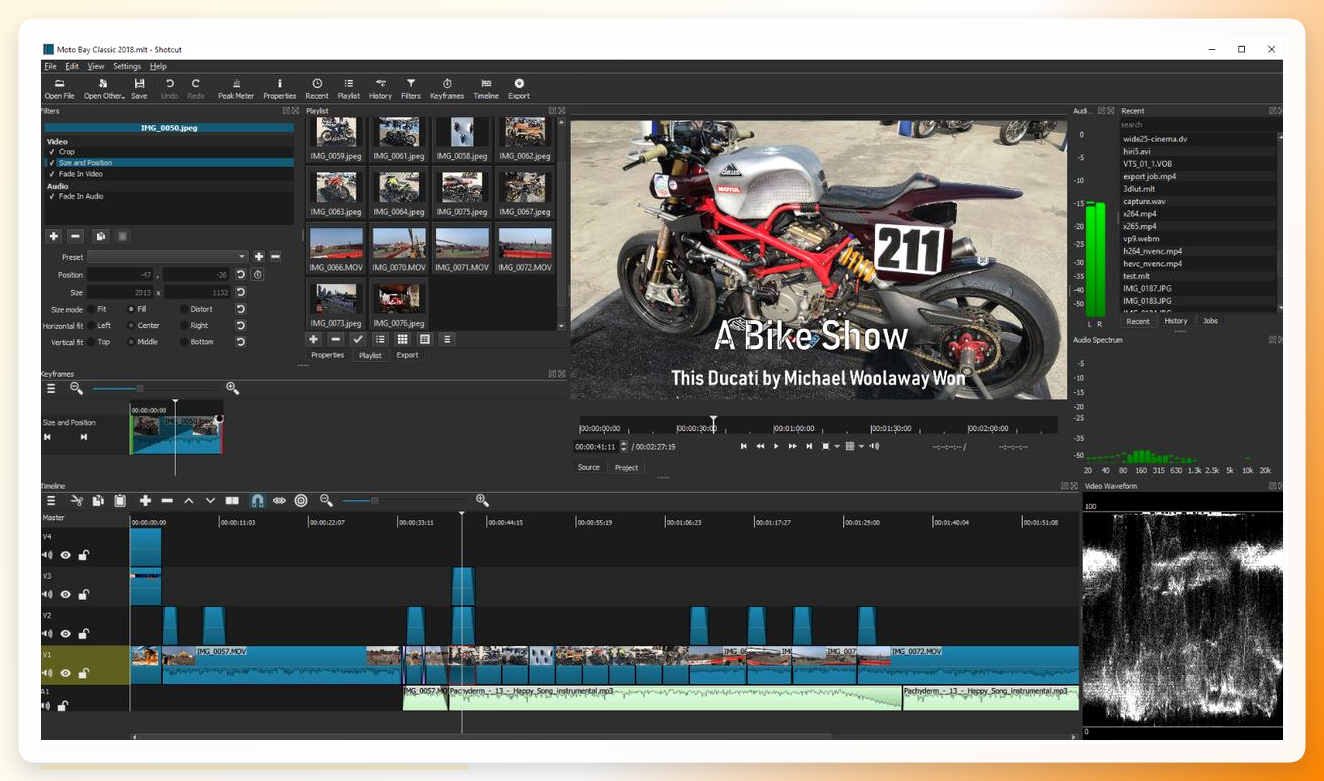Enable ripple all tracks target icon
Viewport: 1324px width, 781px height.
pos(301,500)
